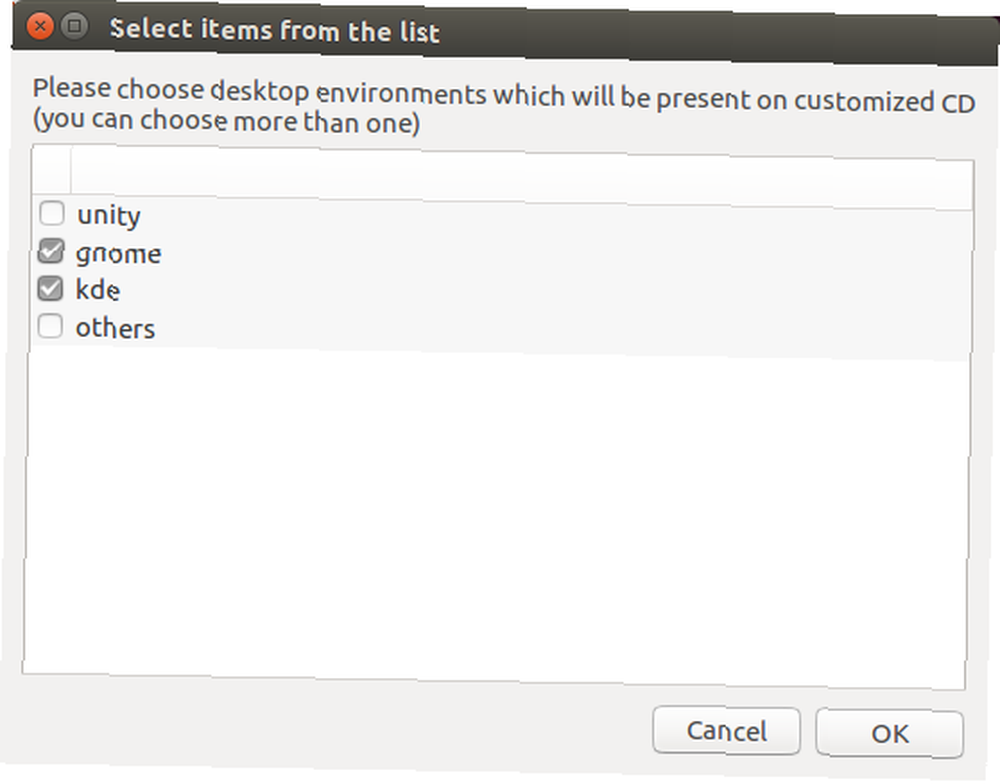The width and height of the screenshot is (1000, 784).
Task: Maximize the window with the gray square icon
Action: (x=75, y=26)
